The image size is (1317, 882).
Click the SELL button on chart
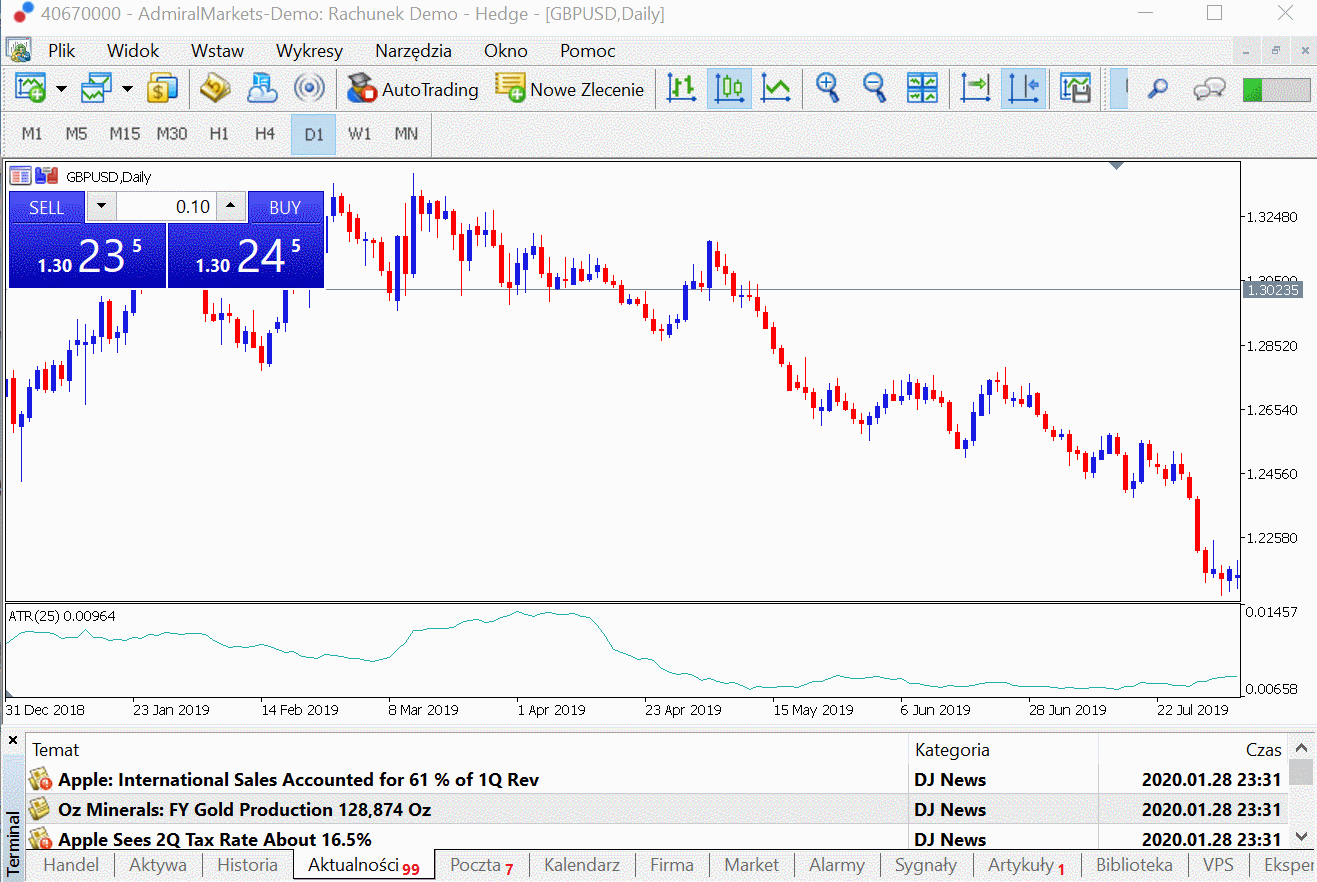pos(46,207)
